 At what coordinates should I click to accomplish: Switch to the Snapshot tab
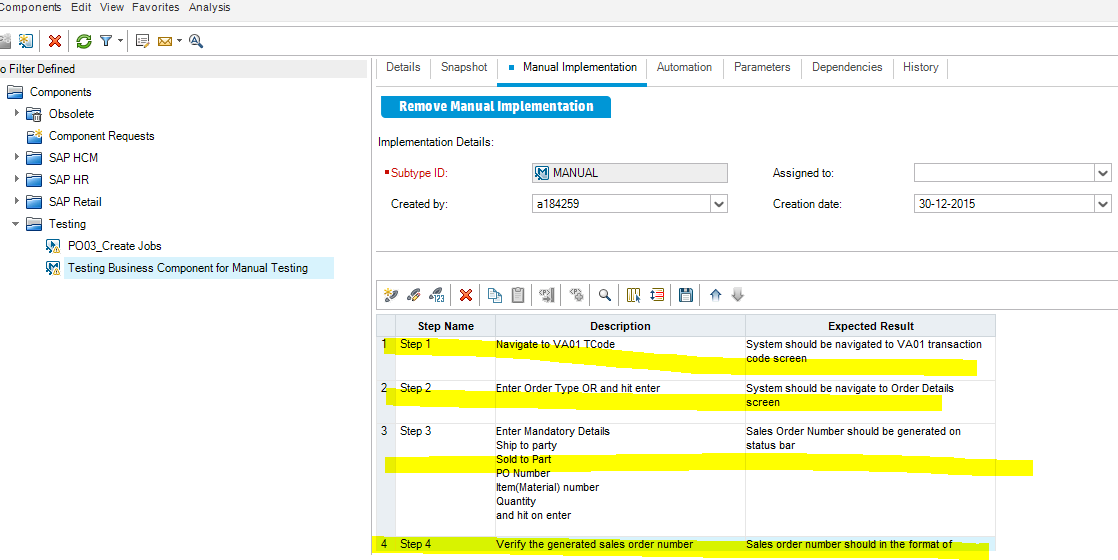tap(464, 67)
